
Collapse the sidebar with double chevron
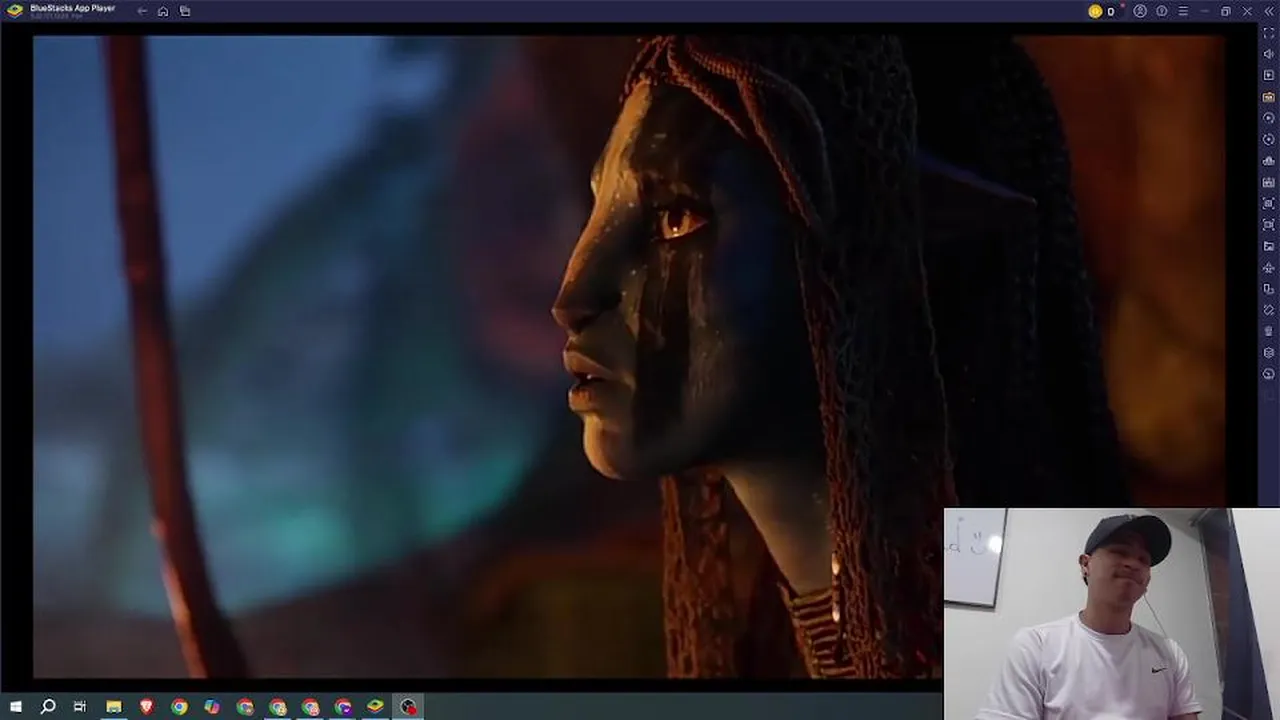[x=1268, y=11]
